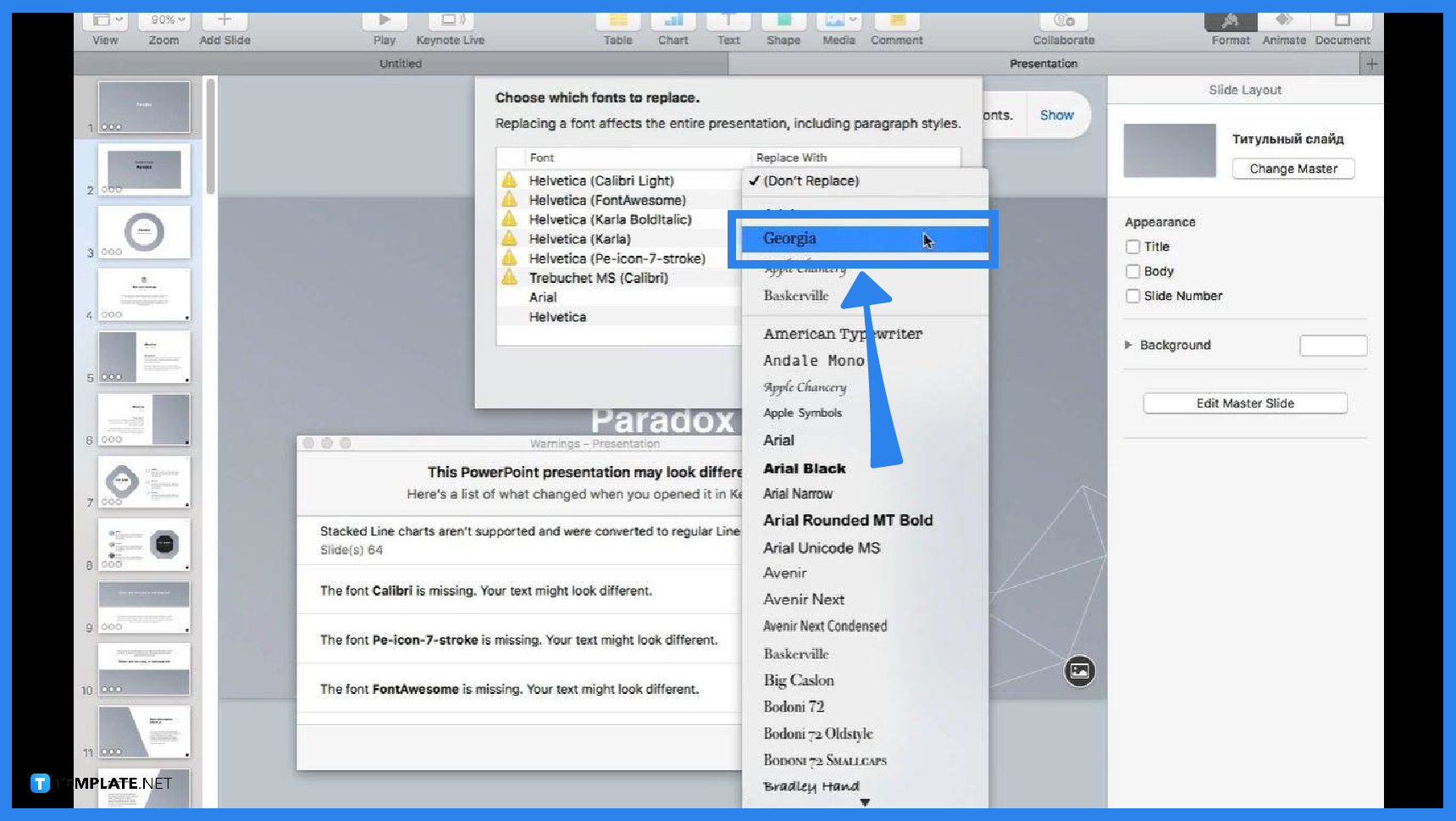Select slide 10 thumbnail
This screenshot has height=821, width=1456.
tap(144, 669)
